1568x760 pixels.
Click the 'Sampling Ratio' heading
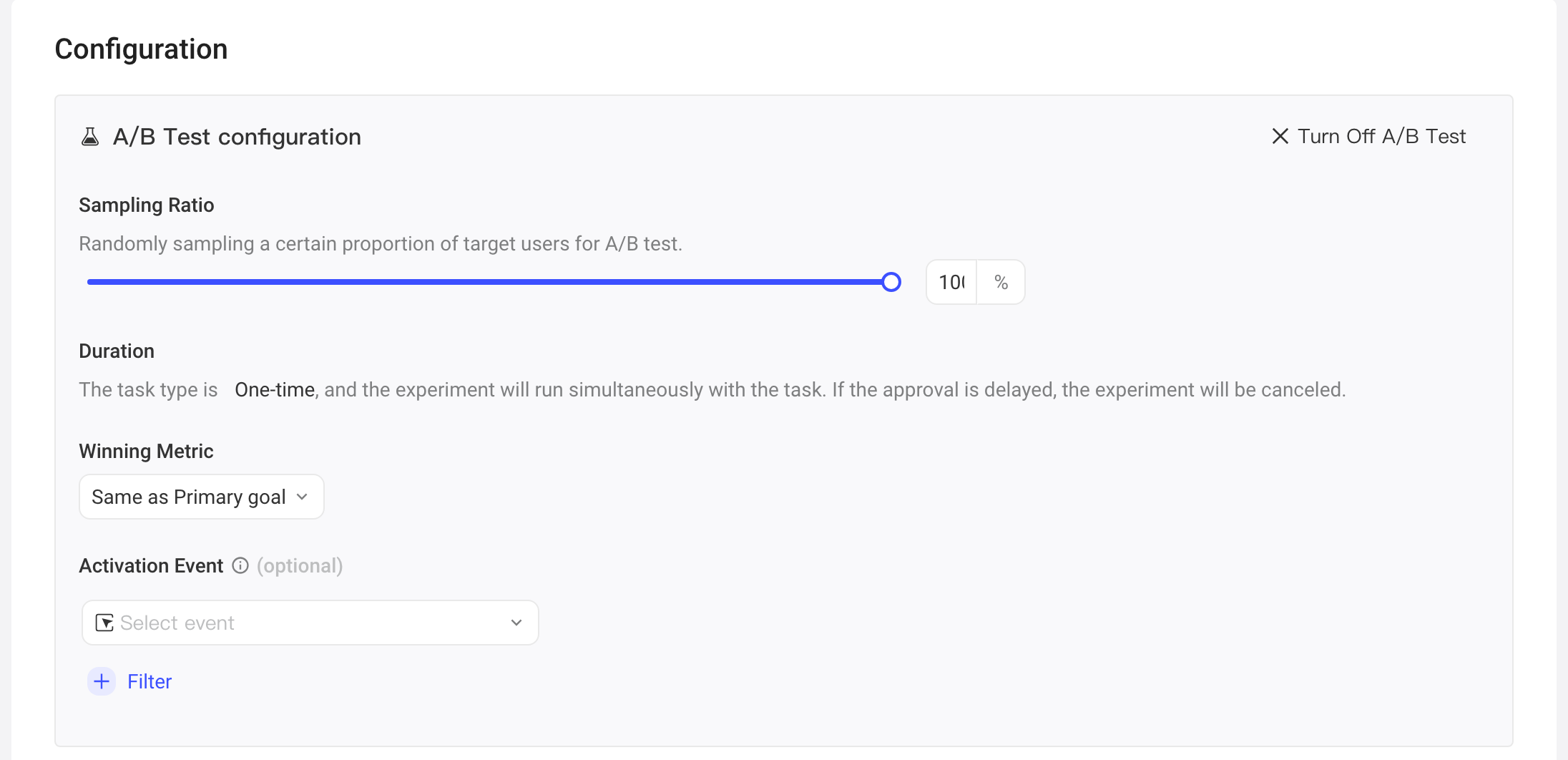147,205
